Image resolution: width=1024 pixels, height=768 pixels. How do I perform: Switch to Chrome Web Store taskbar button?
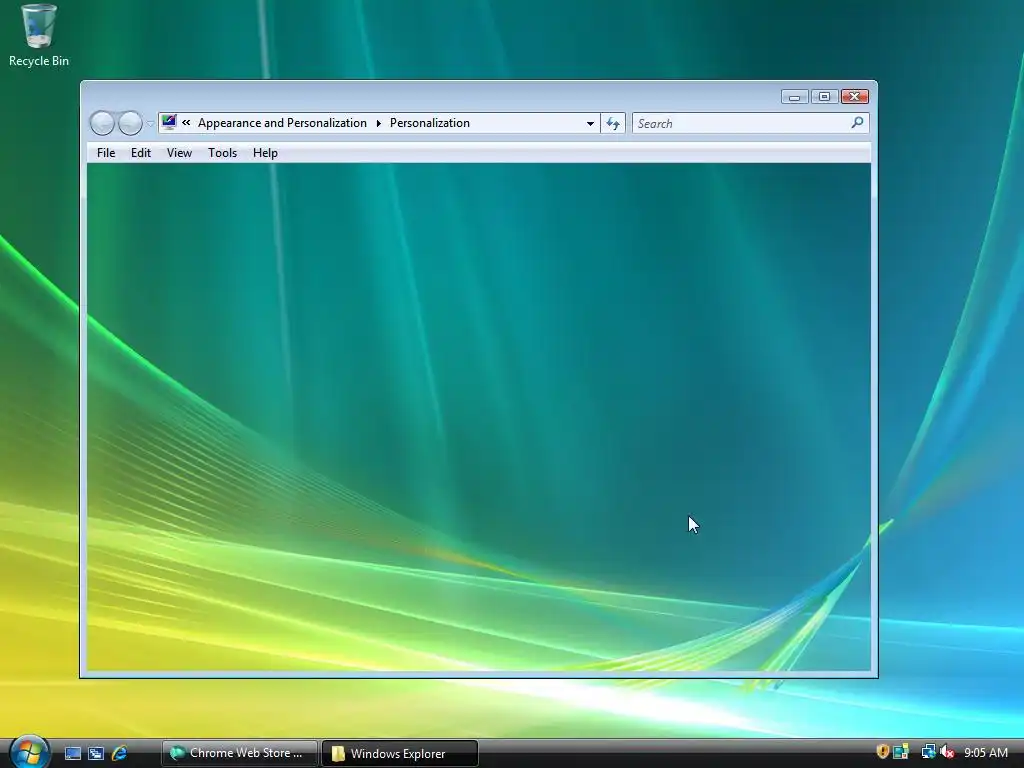pyautogui.click(x=240, y=753)
